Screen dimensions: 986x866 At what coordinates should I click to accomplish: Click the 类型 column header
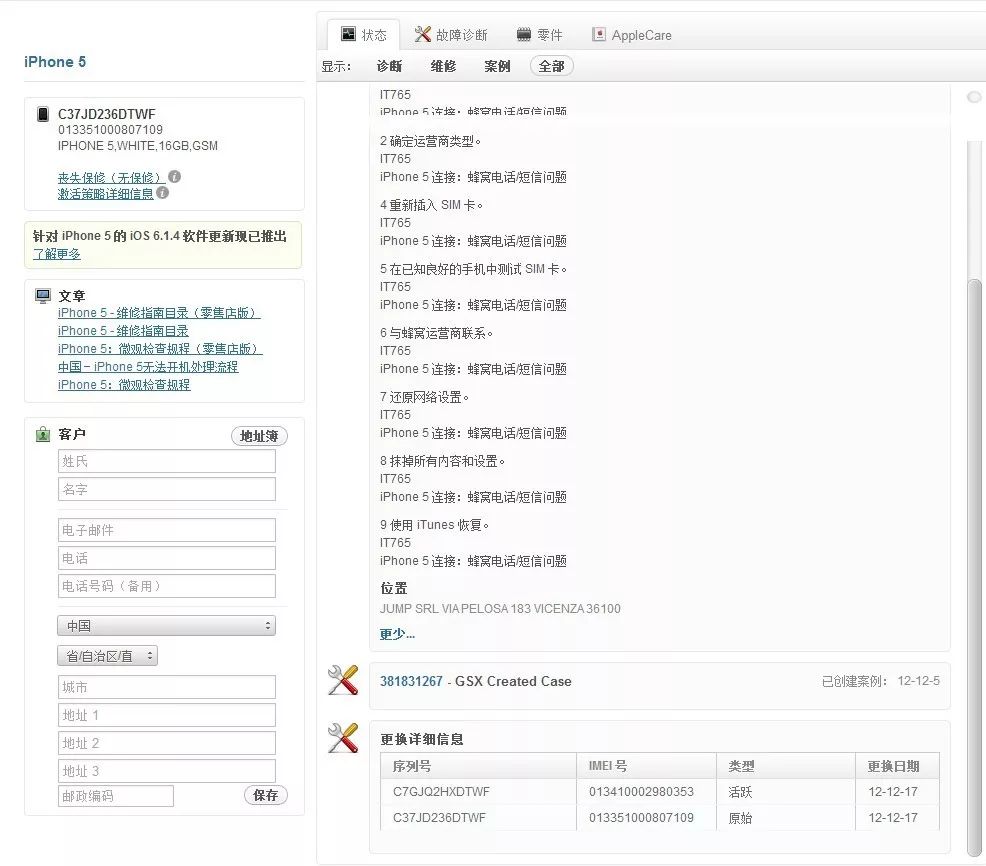pos(786,765)
